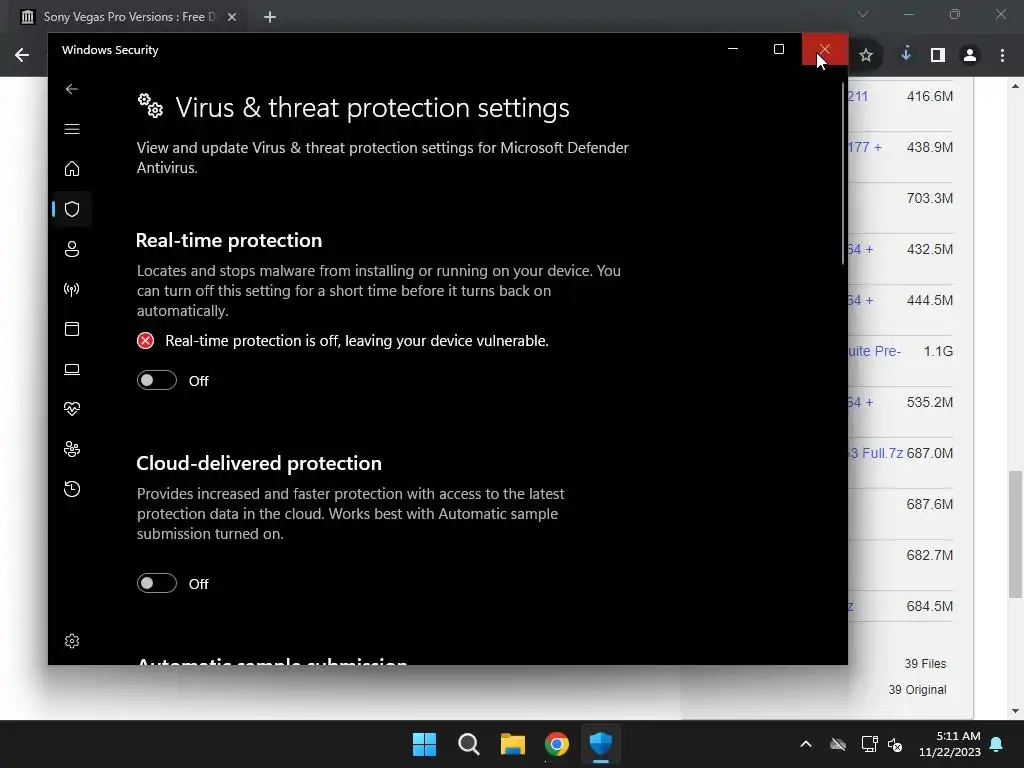This screenshot has width=1024, height=768.
Task: Click the network display tray icon
Action: pos(869,744)
